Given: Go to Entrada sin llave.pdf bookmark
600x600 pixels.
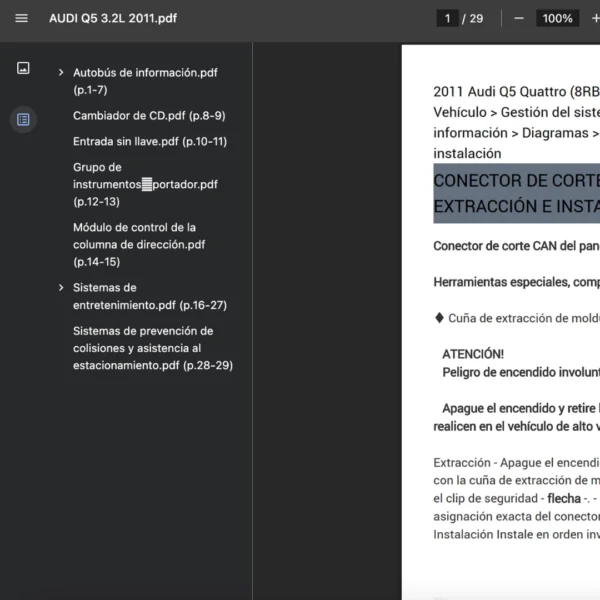Looking at the screenshot, I should click(x=149, y=141).
